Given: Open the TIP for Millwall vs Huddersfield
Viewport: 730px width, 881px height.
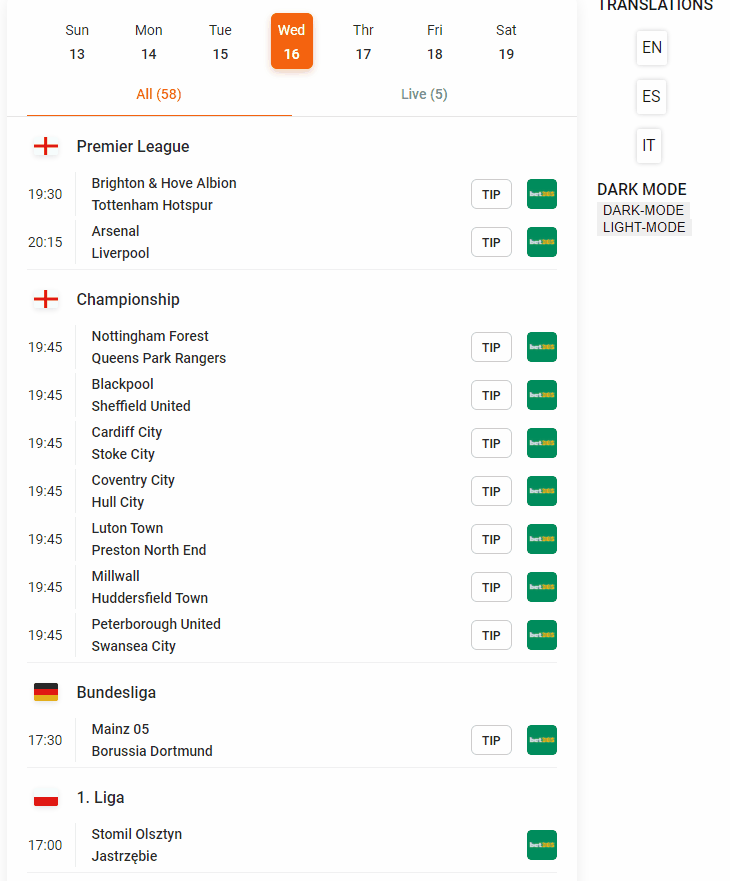Looking at the screenshot, I should tap(491, 587).
